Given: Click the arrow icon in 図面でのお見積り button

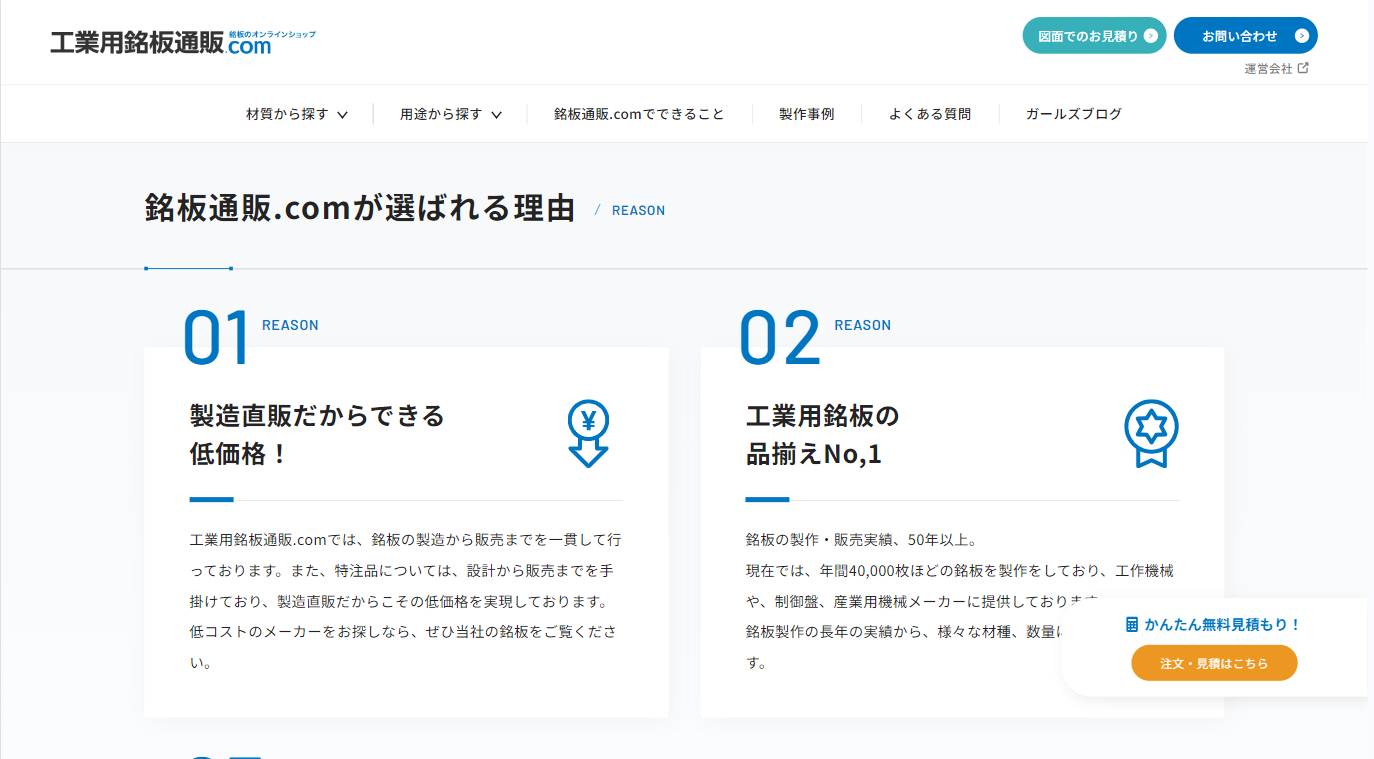Looking at the screenshot, I should coord(1150,36).
